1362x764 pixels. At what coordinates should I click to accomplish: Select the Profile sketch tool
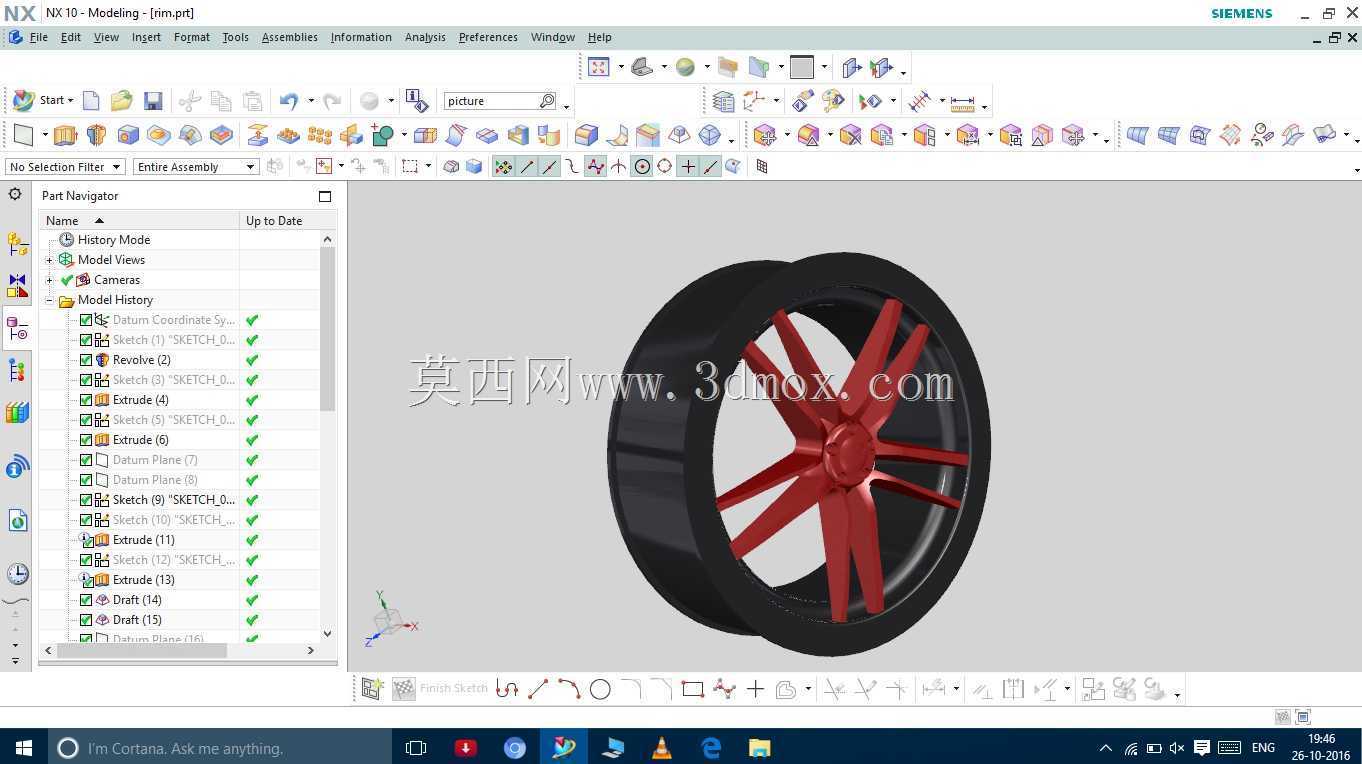pos(507,689)
